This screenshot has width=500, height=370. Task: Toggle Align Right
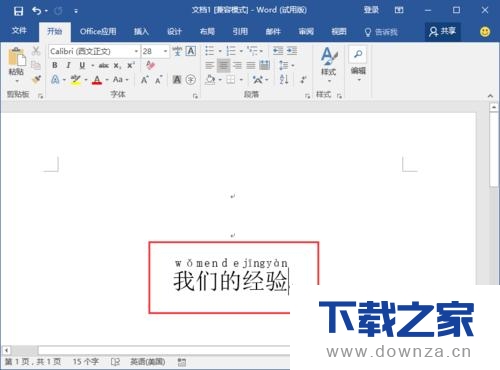point(237,65)
